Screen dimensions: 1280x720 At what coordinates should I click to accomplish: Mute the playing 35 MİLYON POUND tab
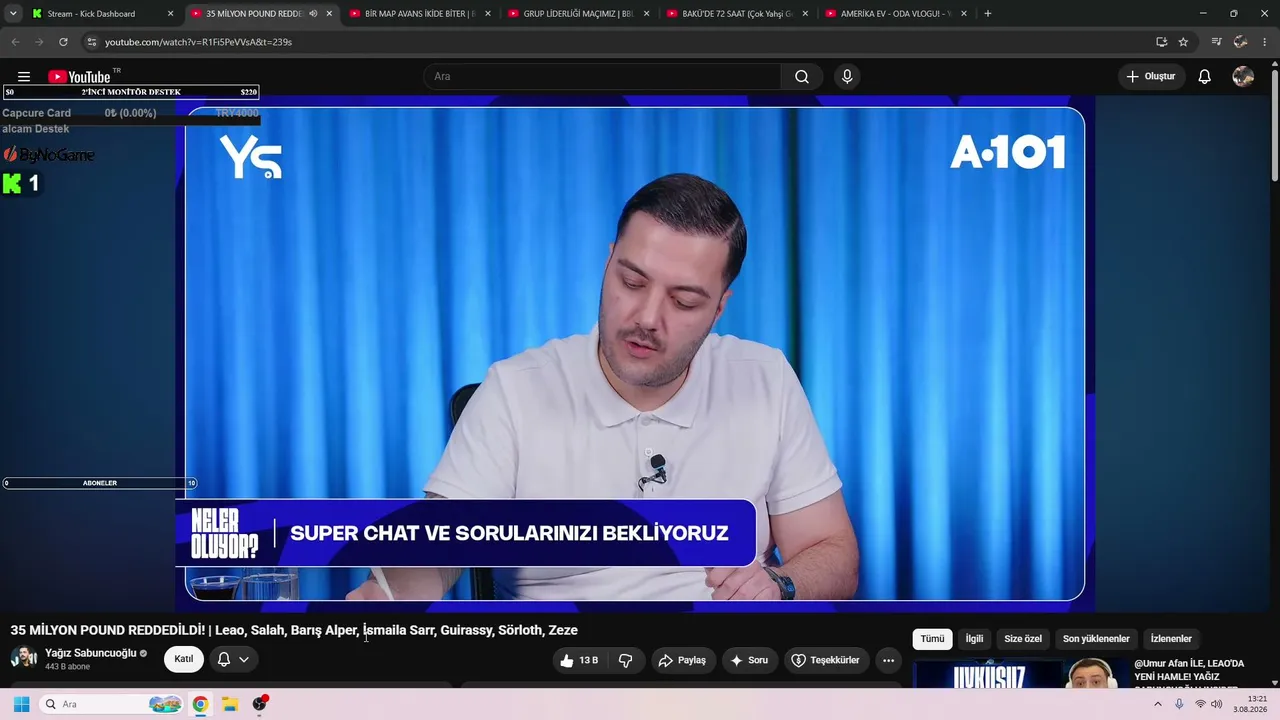[x=313, y=14]
